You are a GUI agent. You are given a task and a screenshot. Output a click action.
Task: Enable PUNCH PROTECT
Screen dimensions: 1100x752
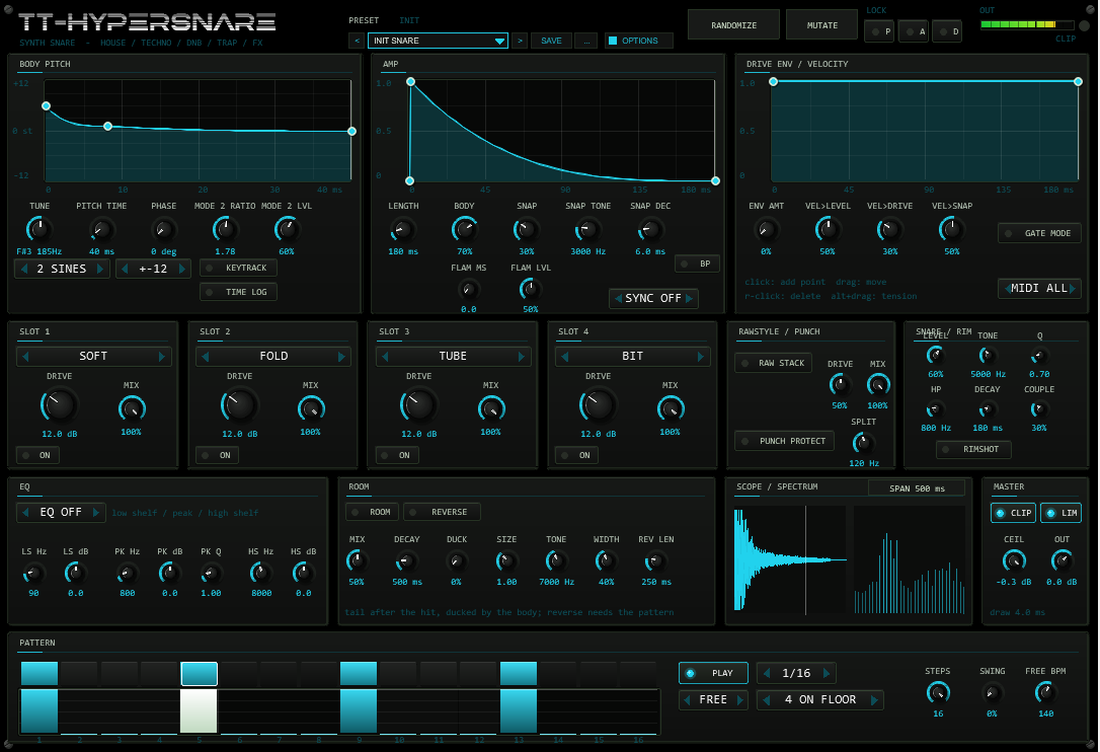click(x=784, y=441)
